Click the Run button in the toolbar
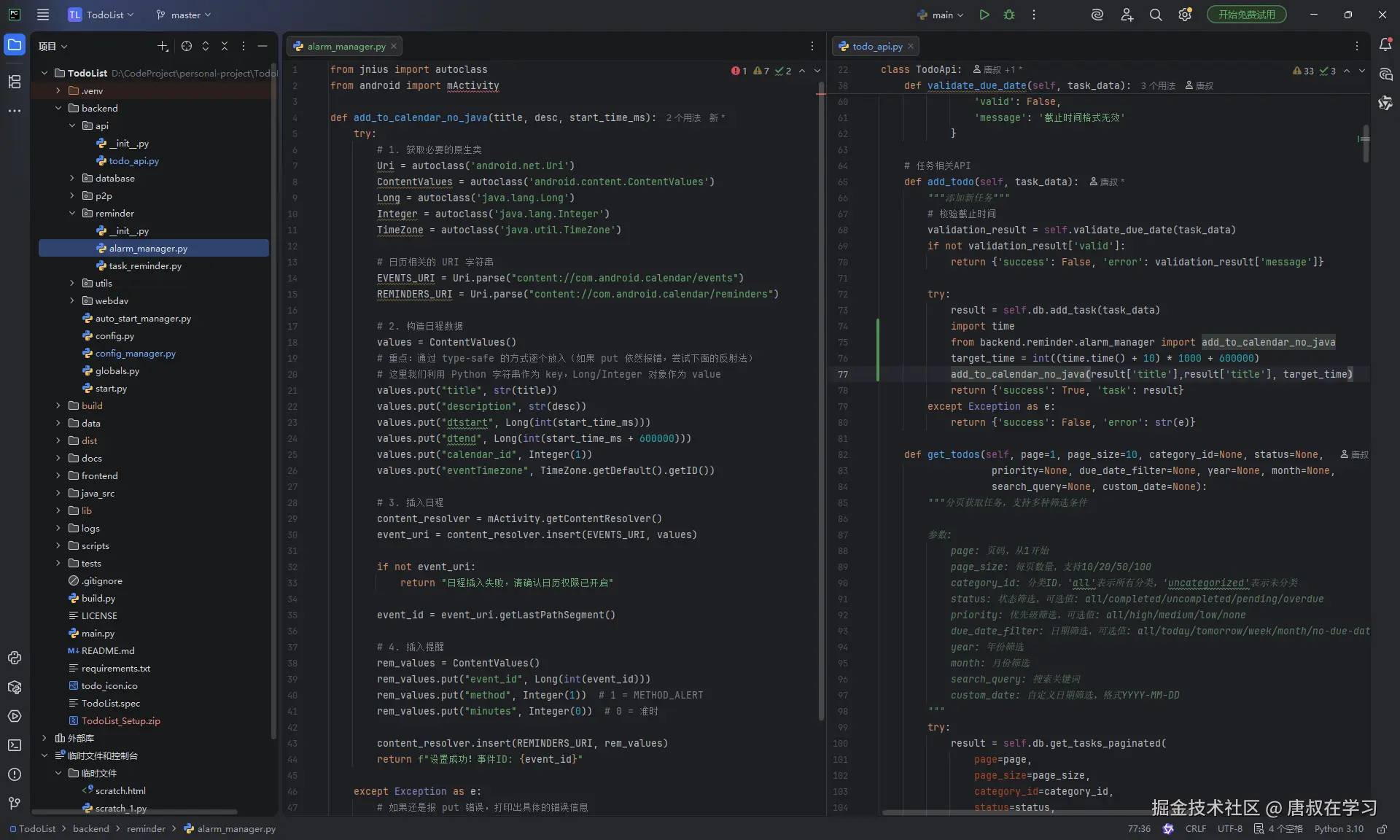The image size is (1400, 840). pyautogui.click(x=984, y=15)
